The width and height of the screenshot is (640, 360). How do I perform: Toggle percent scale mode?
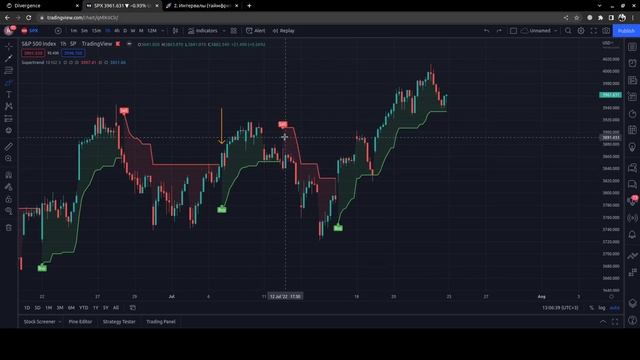591,308
